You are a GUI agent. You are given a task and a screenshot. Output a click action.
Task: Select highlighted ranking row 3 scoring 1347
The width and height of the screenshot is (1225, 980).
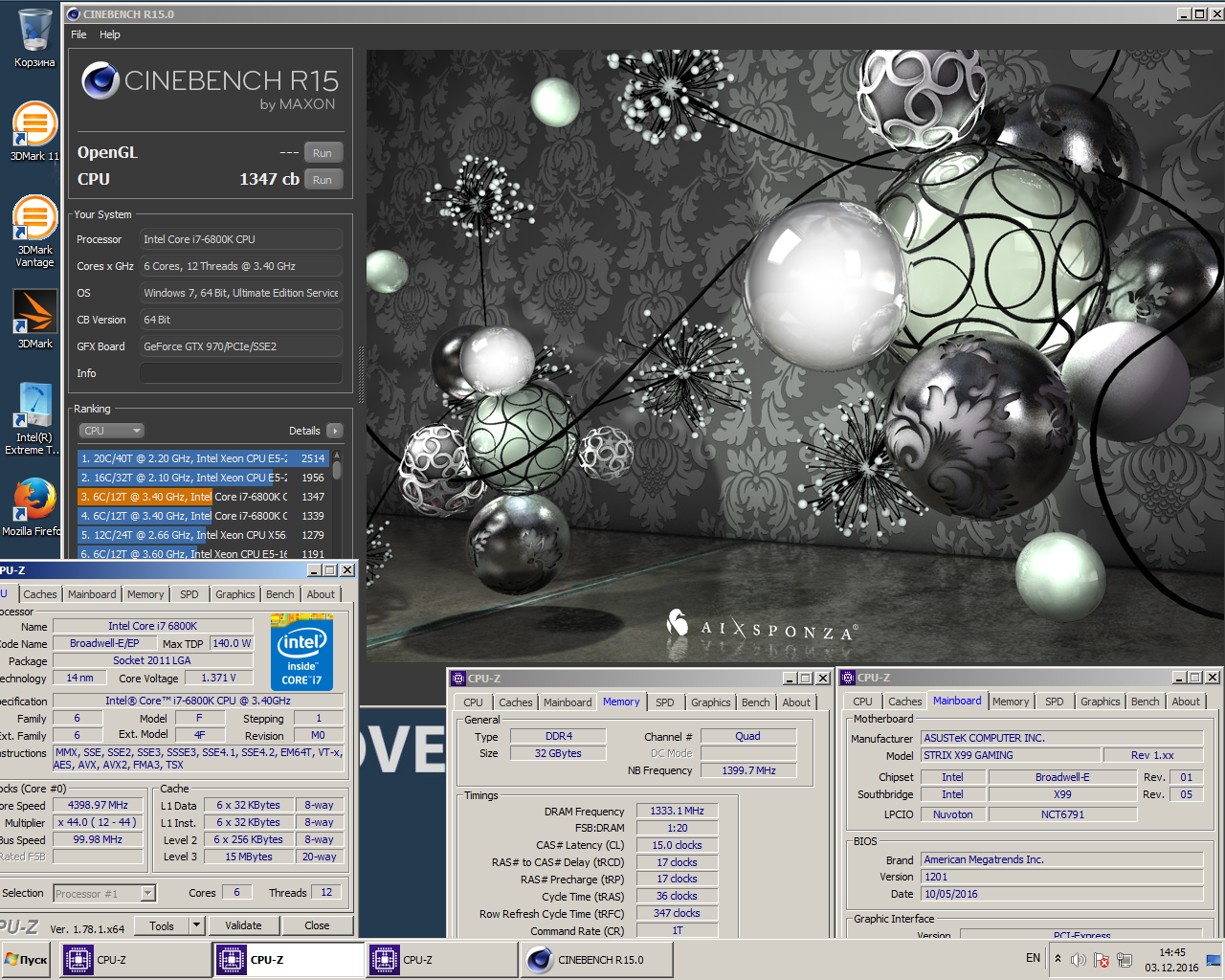[203, 497]
